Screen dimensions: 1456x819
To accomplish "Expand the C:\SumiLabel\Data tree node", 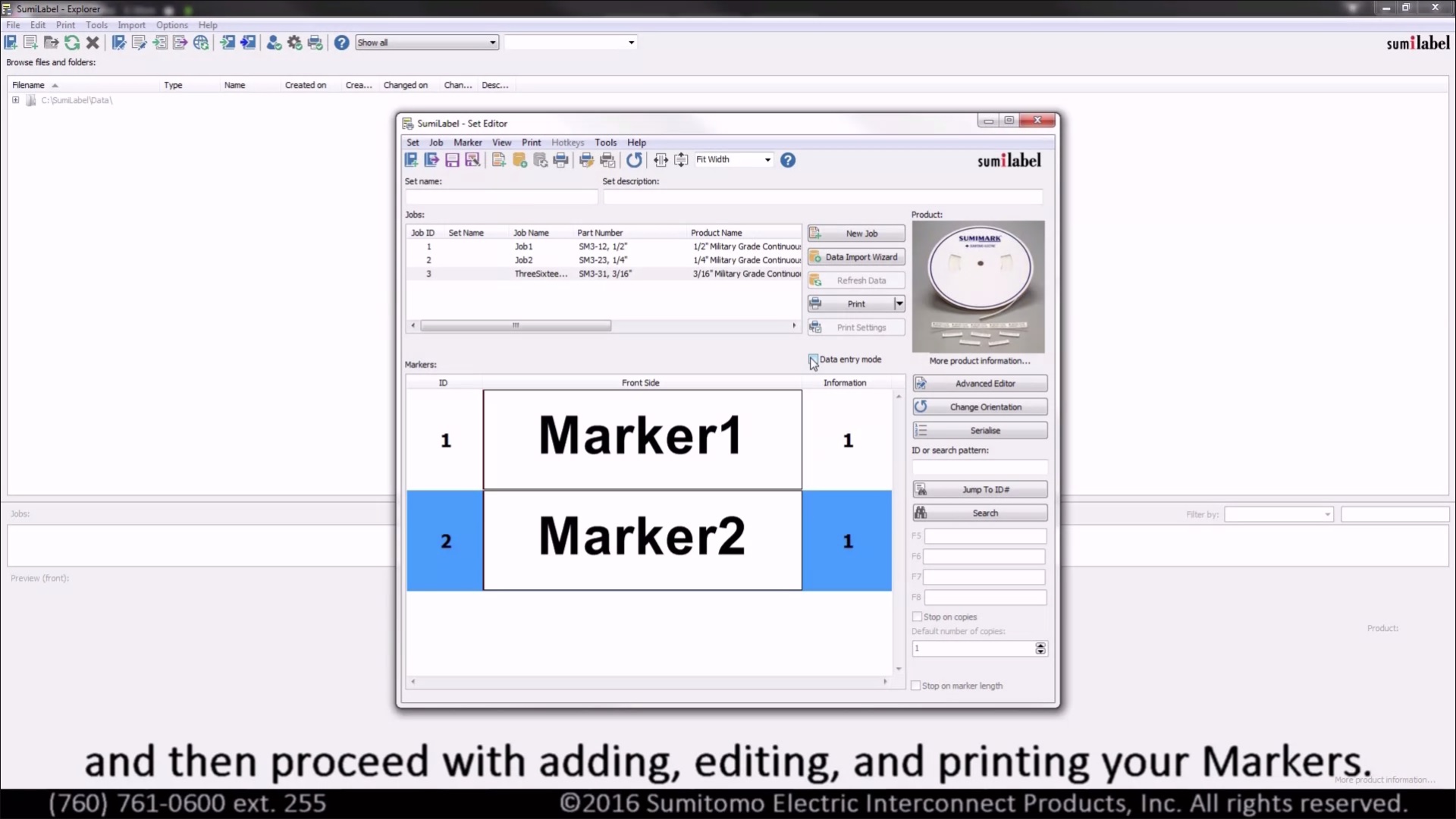I will tap(15, 100).
